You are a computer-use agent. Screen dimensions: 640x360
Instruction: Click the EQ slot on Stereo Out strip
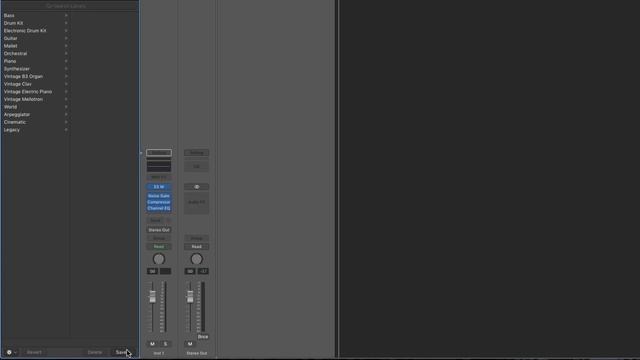[196, 166]
